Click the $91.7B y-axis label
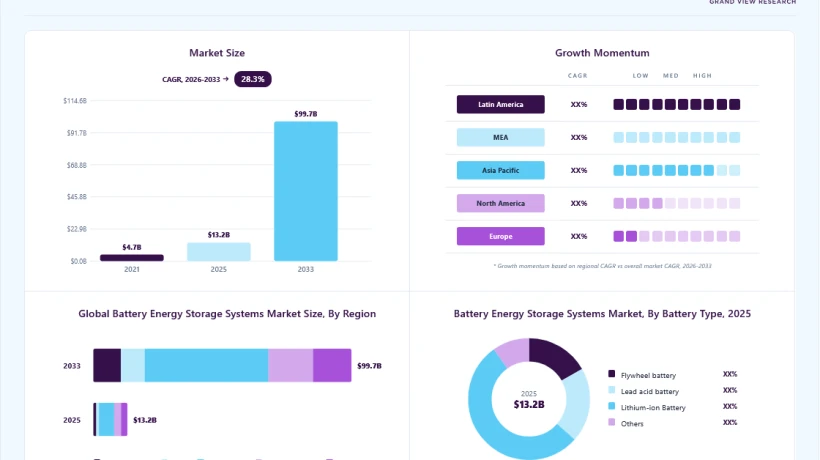 [76, 133]
